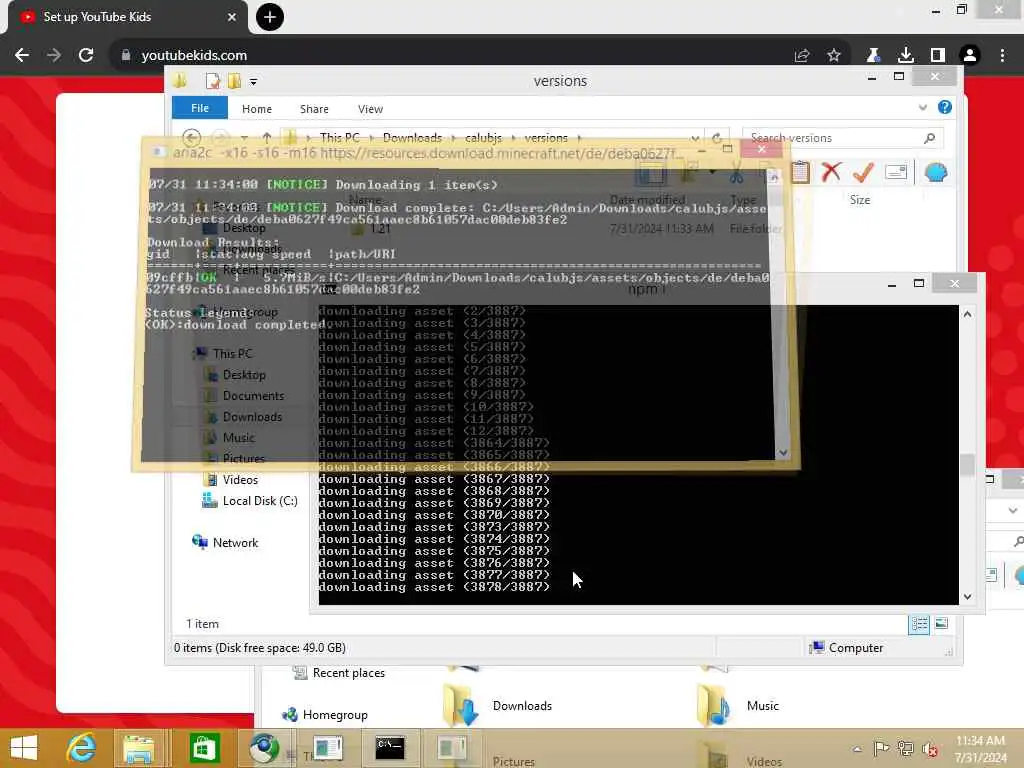
Task: Switch to Chromium browser on taskbar
Action: click(x=264, y=748)
